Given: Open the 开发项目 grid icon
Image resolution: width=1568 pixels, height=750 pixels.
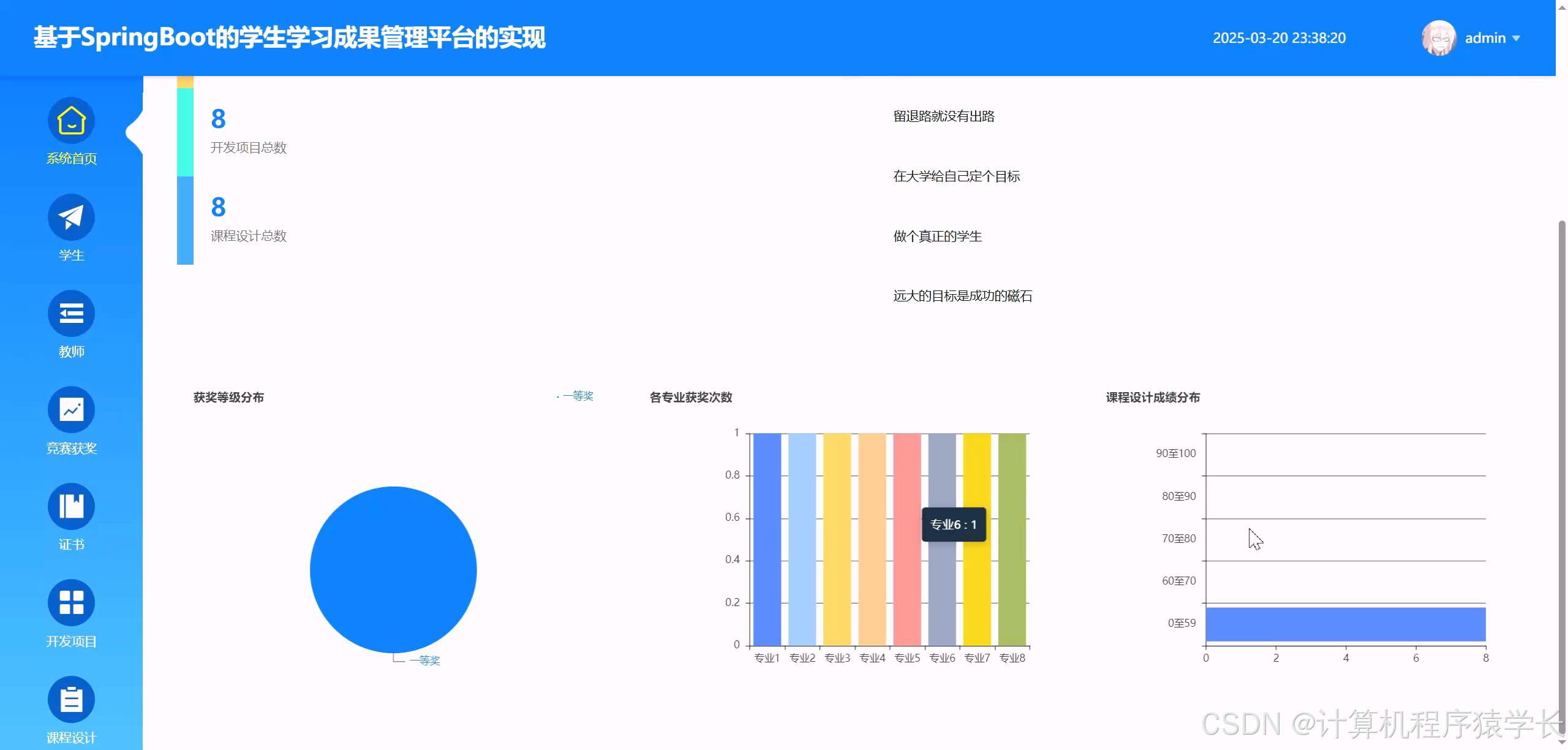Looking at the screenshot, I should coord(71,602).
